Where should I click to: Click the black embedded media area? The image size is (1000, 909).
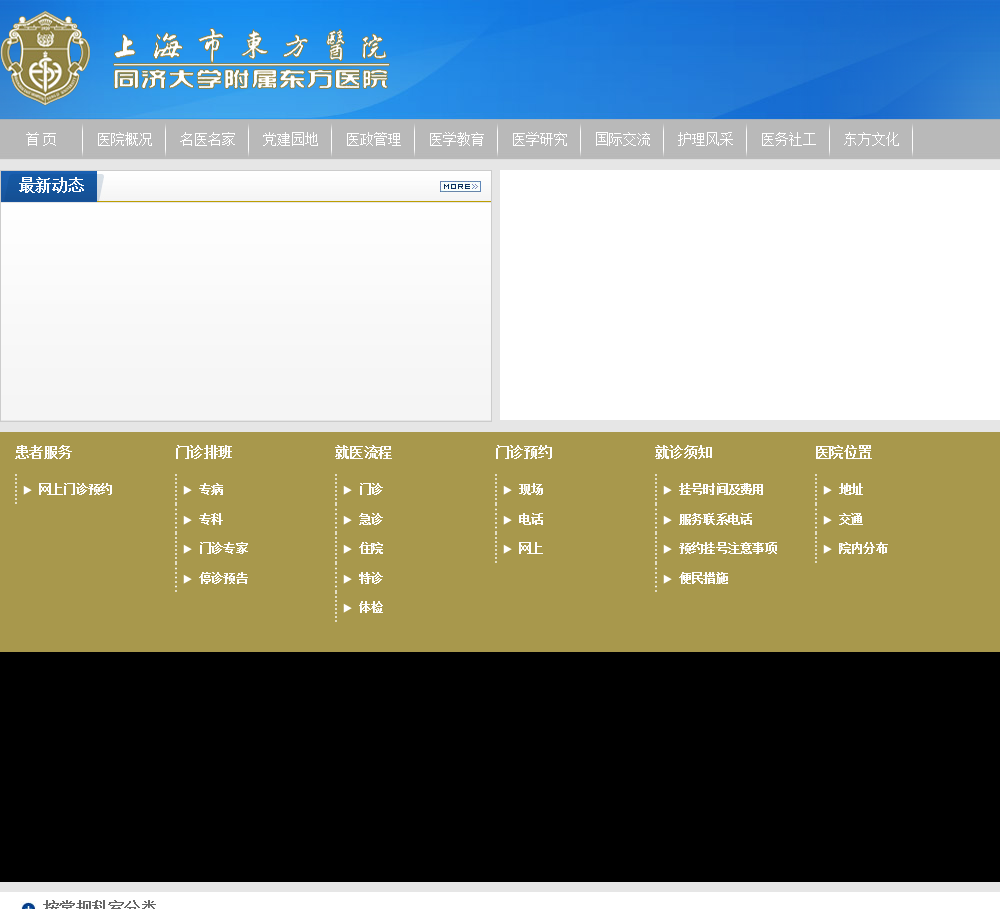click(500, 767)
